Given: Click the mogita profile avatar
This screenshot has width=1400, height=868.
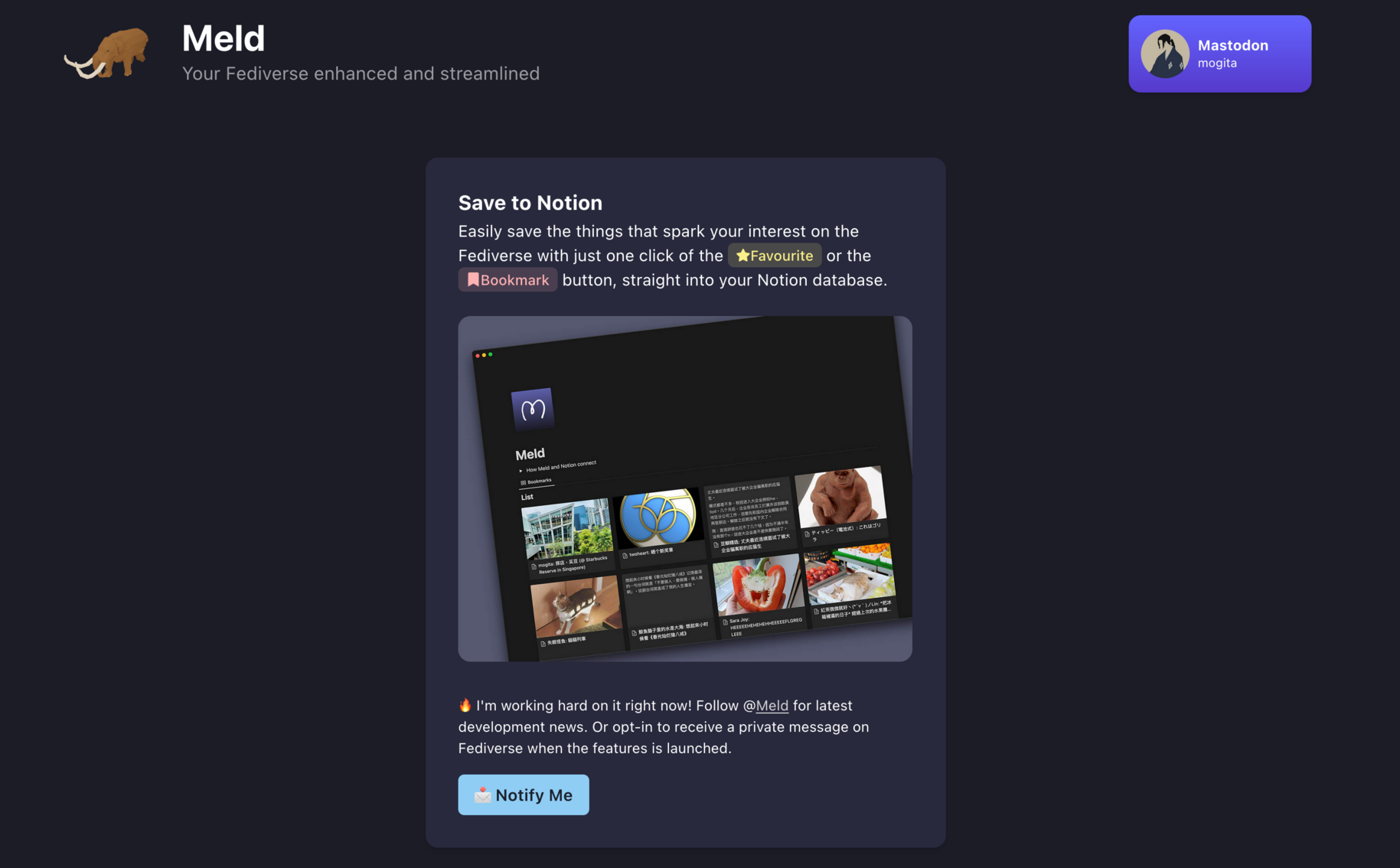Looking at the screenshot, I should 1164,54.
